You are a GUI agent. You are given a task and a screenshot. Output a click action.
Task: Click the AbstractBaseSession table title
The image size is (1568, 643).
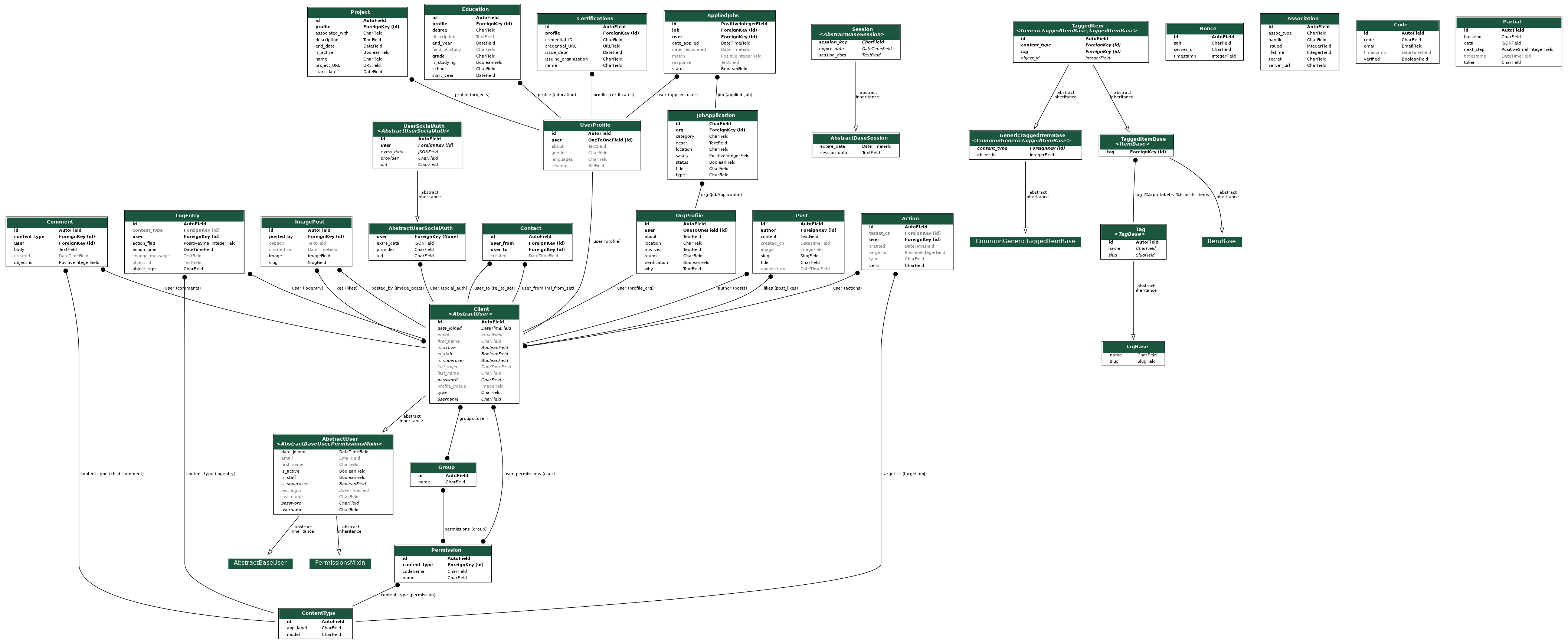[856, 138]
